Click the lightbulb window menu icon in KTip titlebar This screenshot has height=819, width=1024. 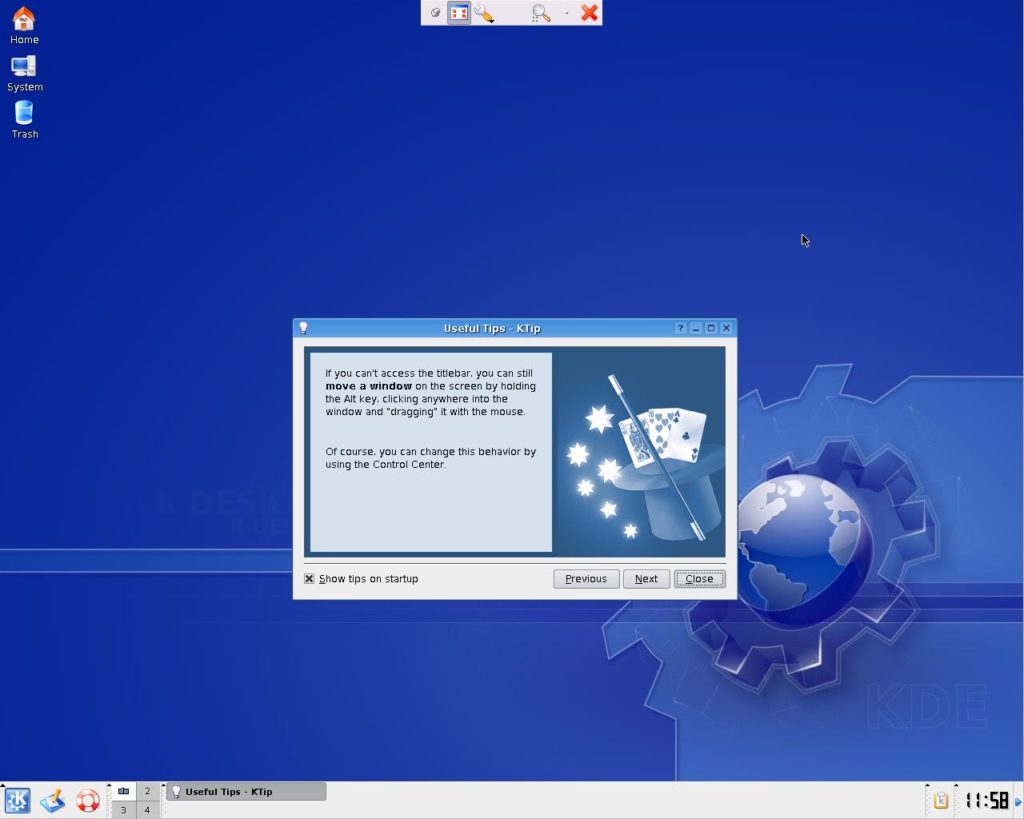[x=304, y=328]
